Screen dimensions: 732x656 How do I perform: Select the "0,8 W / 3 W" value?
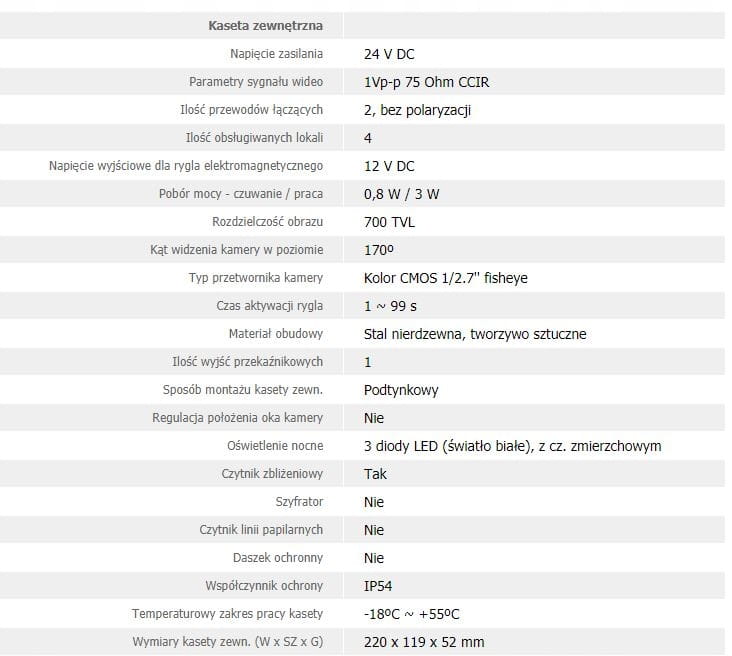click(401, 194)
